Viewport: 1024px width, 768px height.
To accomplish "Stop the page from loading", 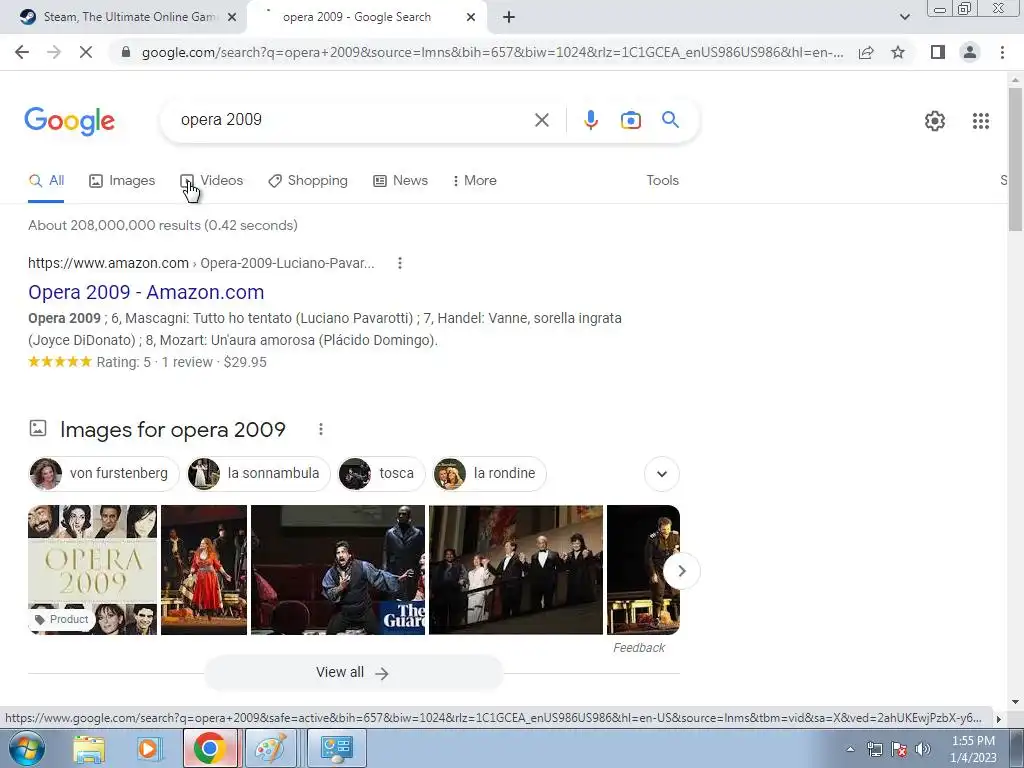I will pyautogui.click(x=86, y=52).
